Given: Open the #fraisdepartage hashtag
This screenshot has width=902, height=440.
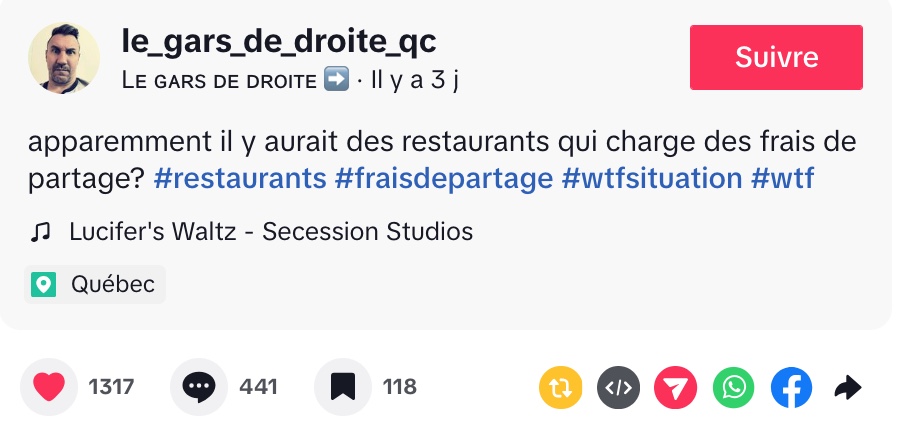Looking at the screenshot, I should pos(444,179).
